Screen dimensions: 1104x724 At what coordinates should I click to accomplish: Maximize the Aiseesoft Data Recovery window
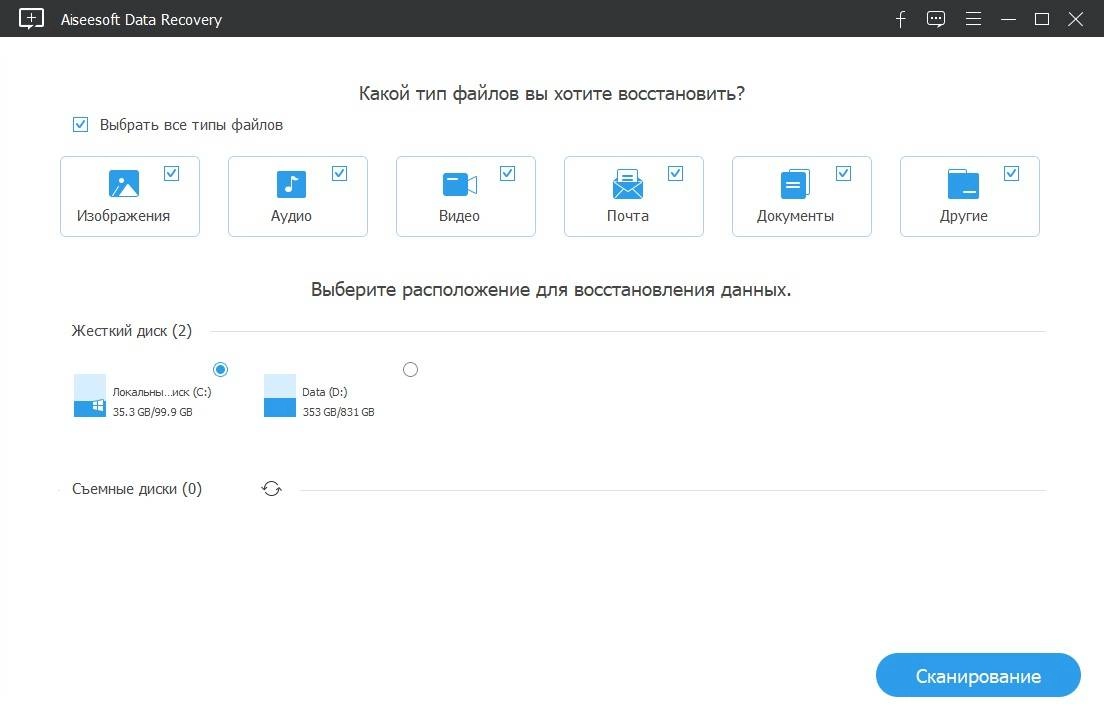(x=1042, y=19)
